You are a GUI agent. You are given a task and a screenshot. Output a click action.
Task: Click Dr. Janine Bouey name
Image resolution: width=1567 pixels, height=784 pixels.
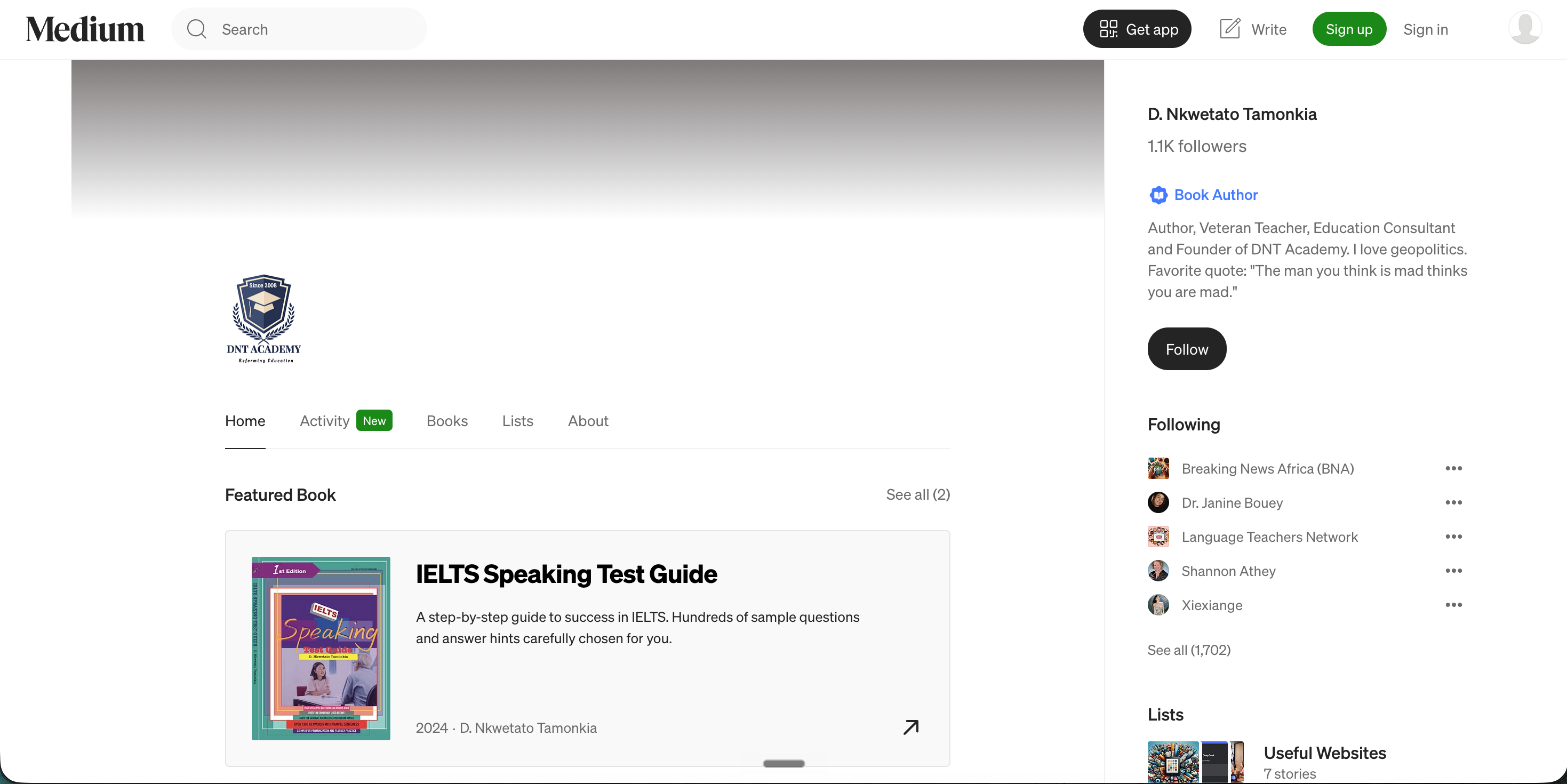pyautogui.click(x=1232, y=502)
